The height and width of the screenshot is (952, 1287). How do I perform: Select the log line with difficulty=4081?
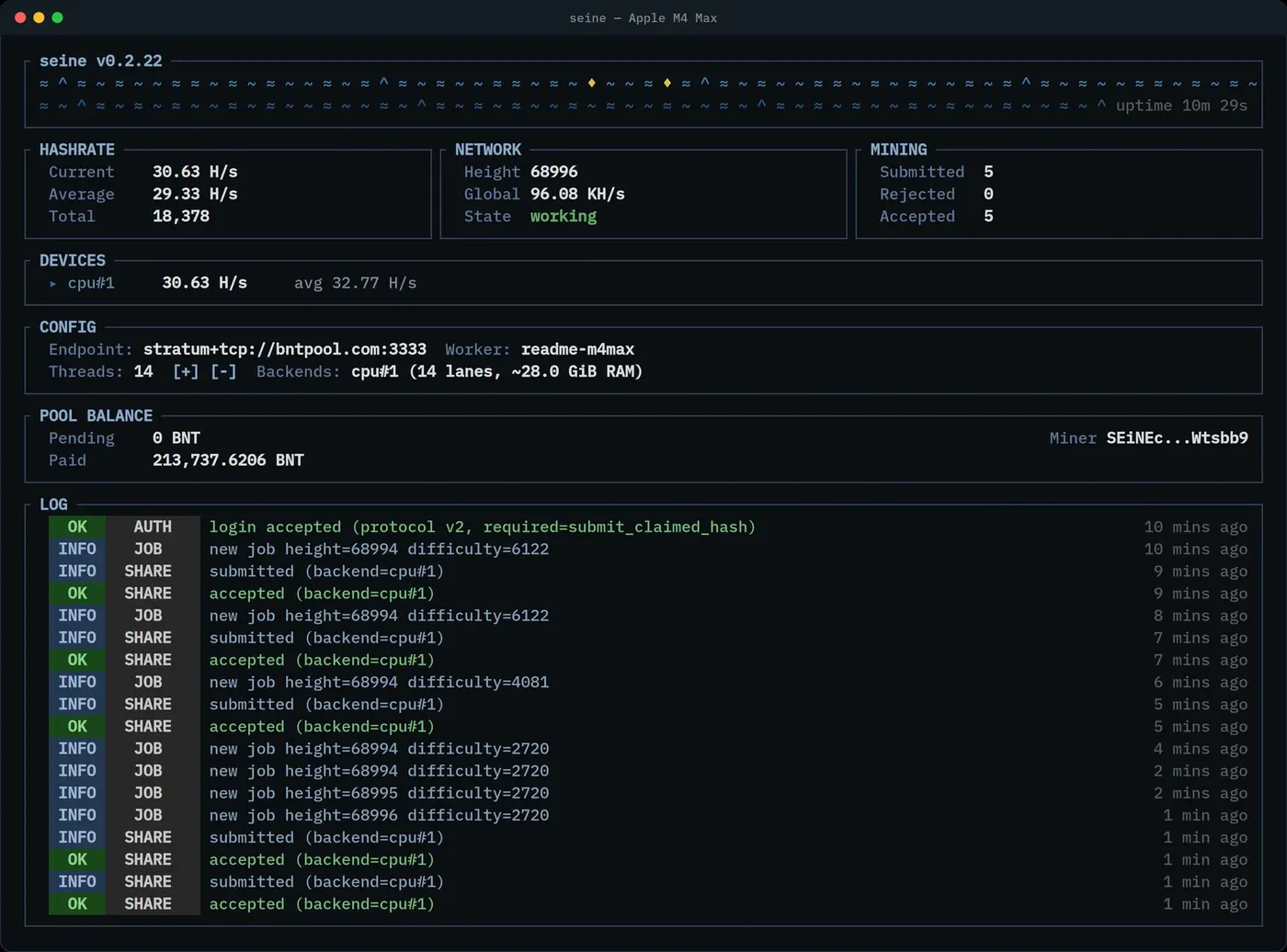(648, 682)
